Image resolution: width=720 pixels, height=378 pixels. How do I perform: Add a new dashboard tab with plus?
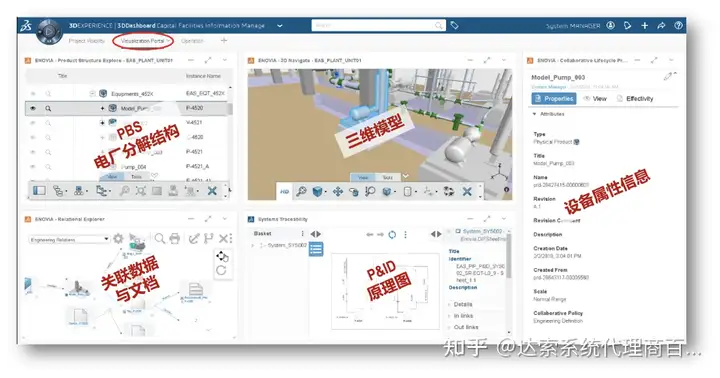point(224,40)
